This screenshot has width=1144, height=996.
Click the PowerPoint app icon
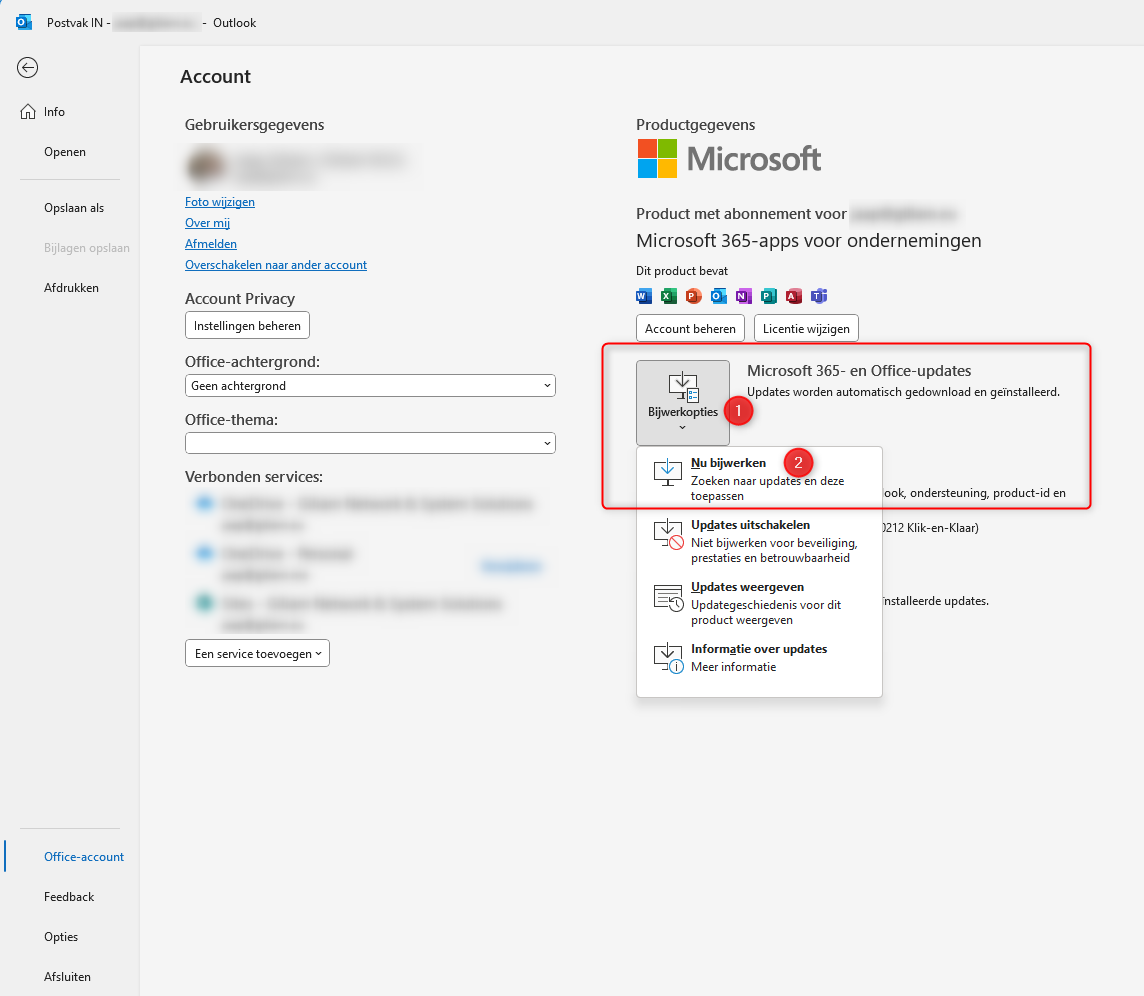point(693,296)
